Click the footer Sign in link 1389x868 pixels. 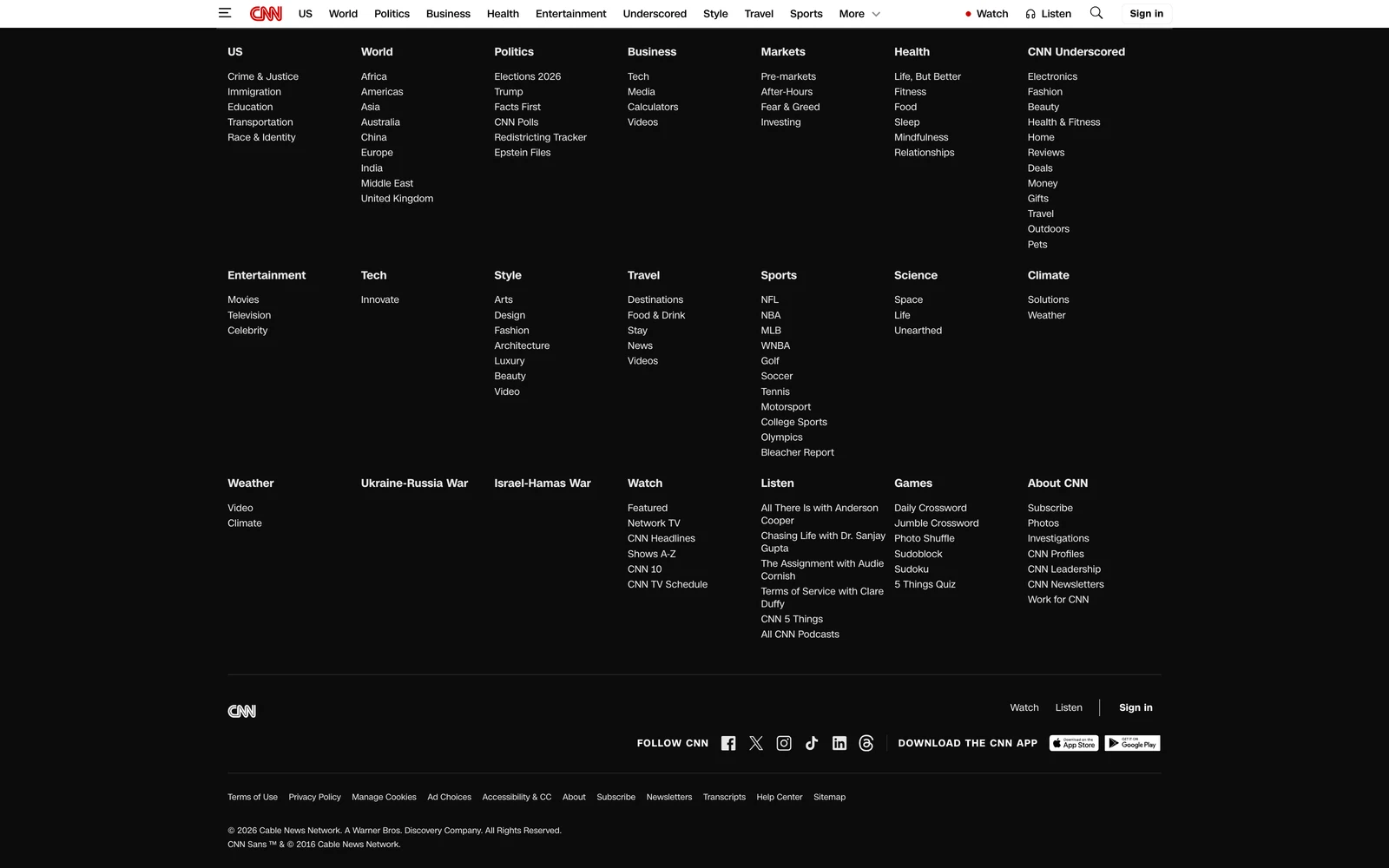click(1136, 707)
